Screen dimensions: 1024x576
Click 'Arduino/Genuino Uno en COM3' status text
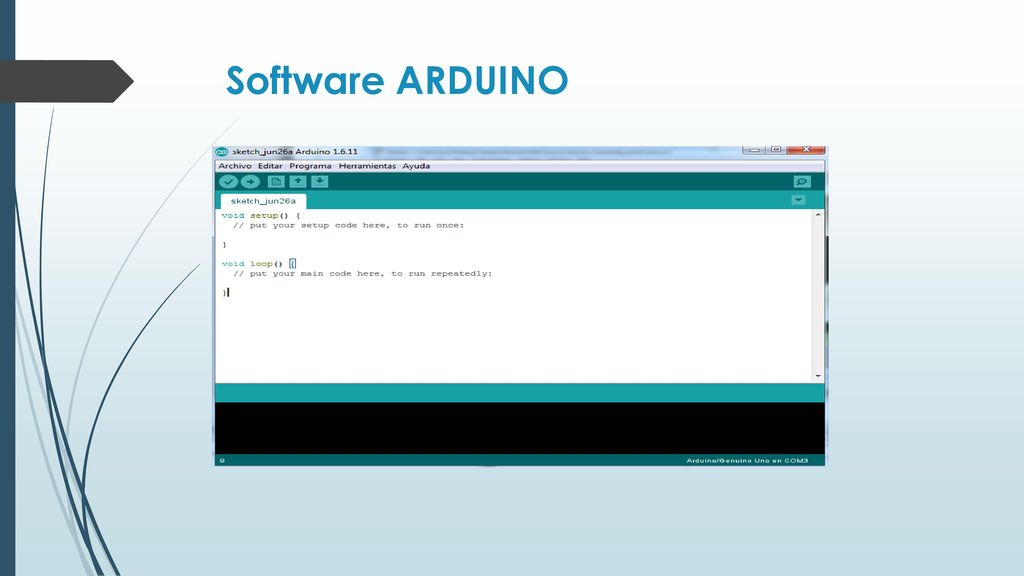click(x=747, y=460)
